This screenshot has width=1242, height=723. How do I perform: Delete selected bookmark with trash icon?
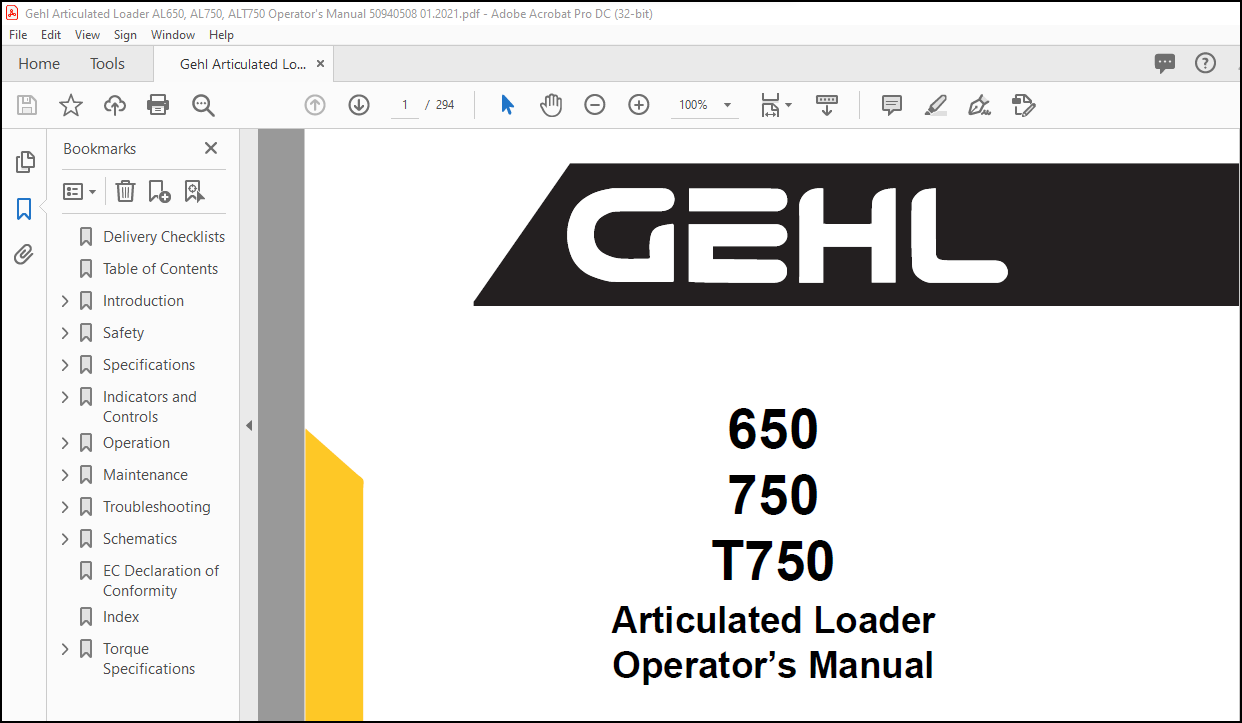[125, 191]
